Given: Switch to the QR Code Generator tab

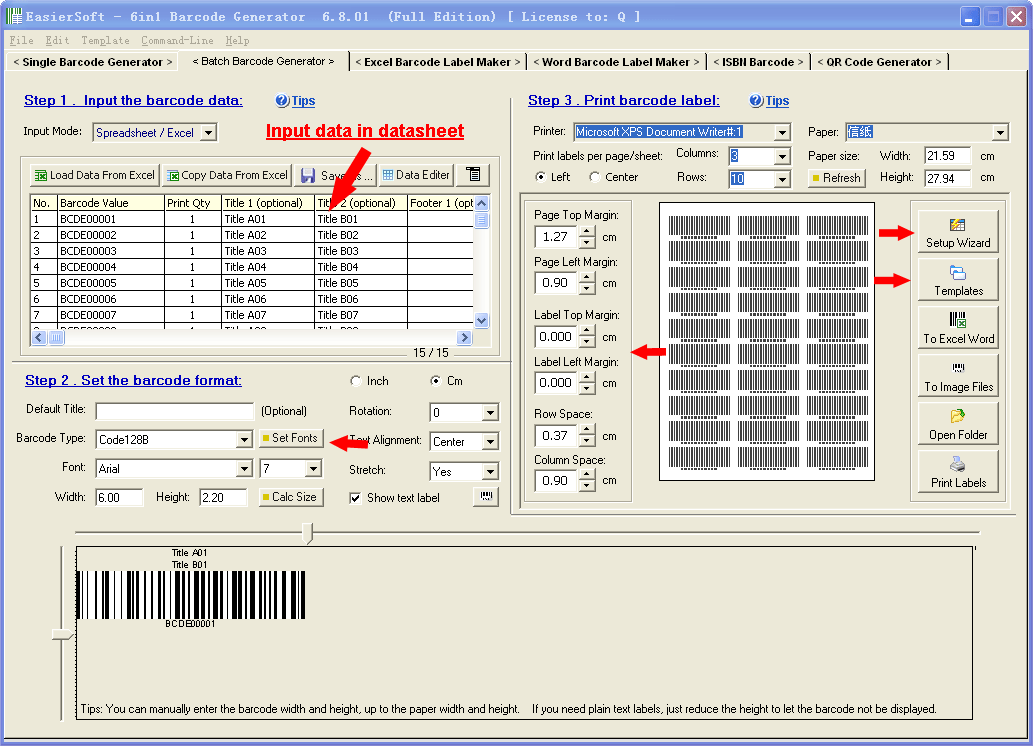Looking at the screenshot, I should [x=877, y=61].
